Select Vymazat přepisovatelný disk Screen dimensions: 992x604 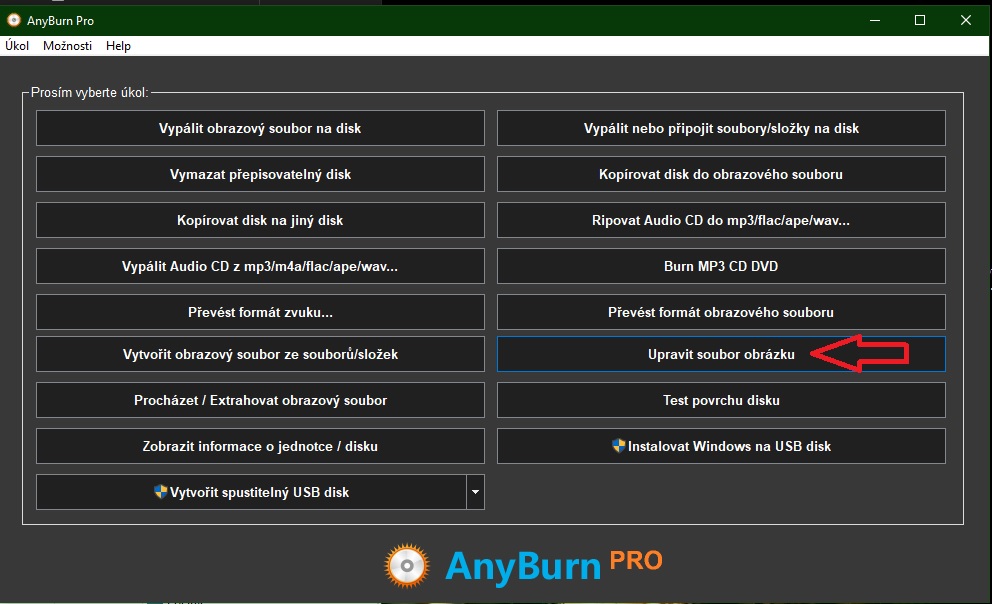pyautogui.click(x=260, y=174)
